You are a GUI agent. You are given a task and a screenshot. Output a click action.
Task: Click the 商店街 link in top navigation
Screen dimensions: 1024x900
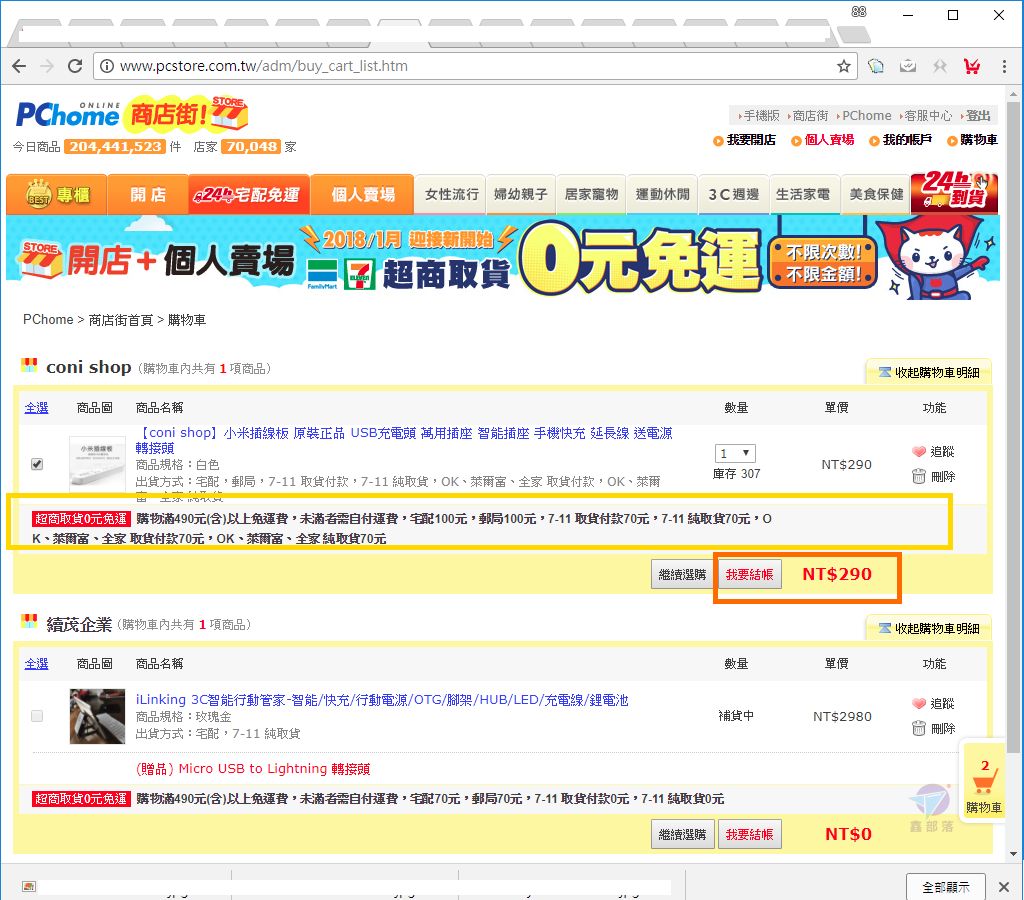coord(810,116)
